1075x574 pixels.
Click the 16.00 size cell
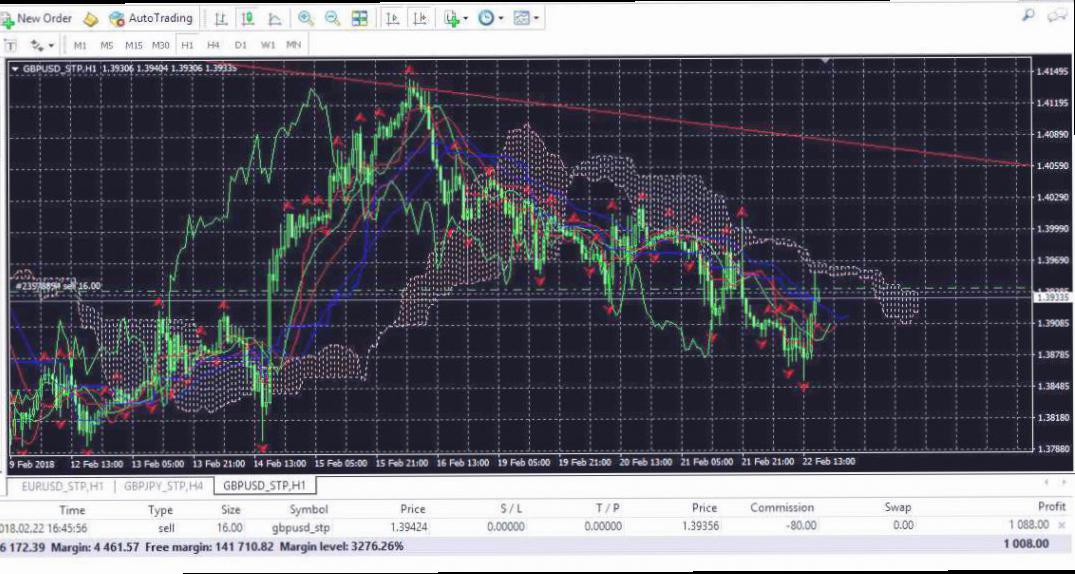230,527
